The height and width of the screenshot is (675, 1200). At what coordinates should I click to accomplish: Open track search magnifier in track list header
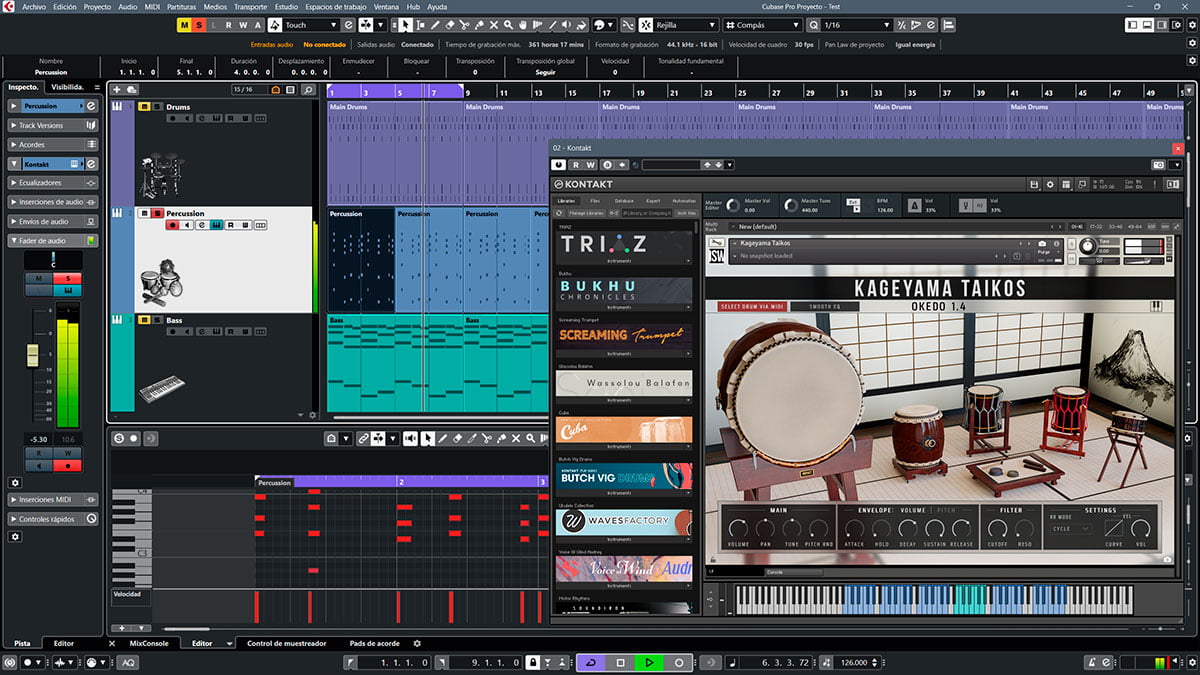pyautogui.click(x=309, y=90)
